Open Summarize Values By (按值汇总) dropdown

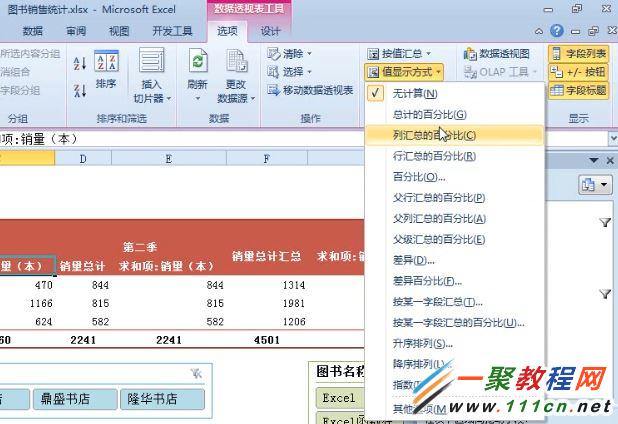pyautogui.click(x=399, y=54)
